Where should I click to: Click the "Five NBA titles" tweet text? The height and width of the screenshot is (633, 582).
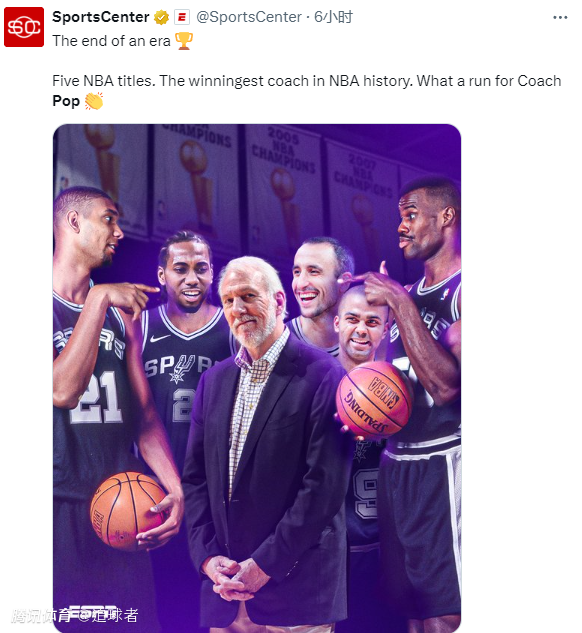[x=104, y=81]
